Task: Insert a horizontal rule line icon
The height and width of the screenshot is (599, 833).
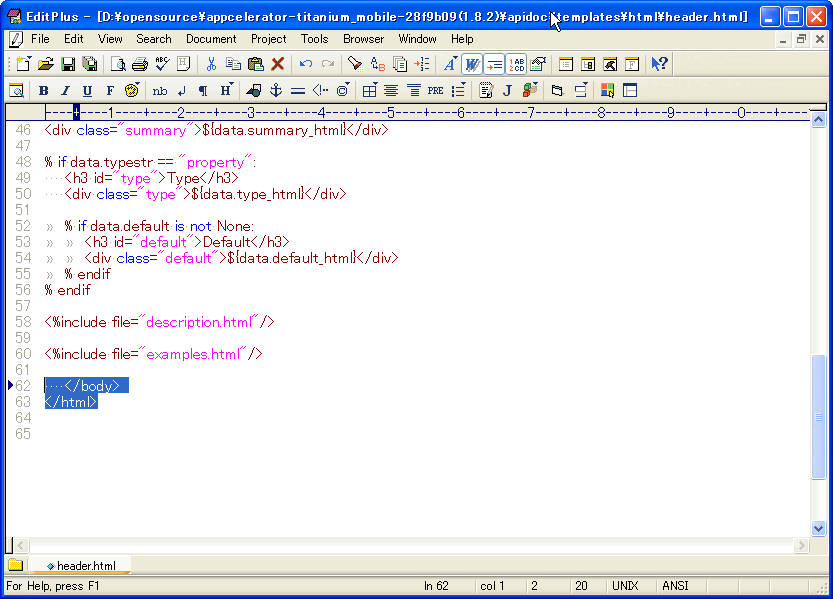Action: pos(298,91)
